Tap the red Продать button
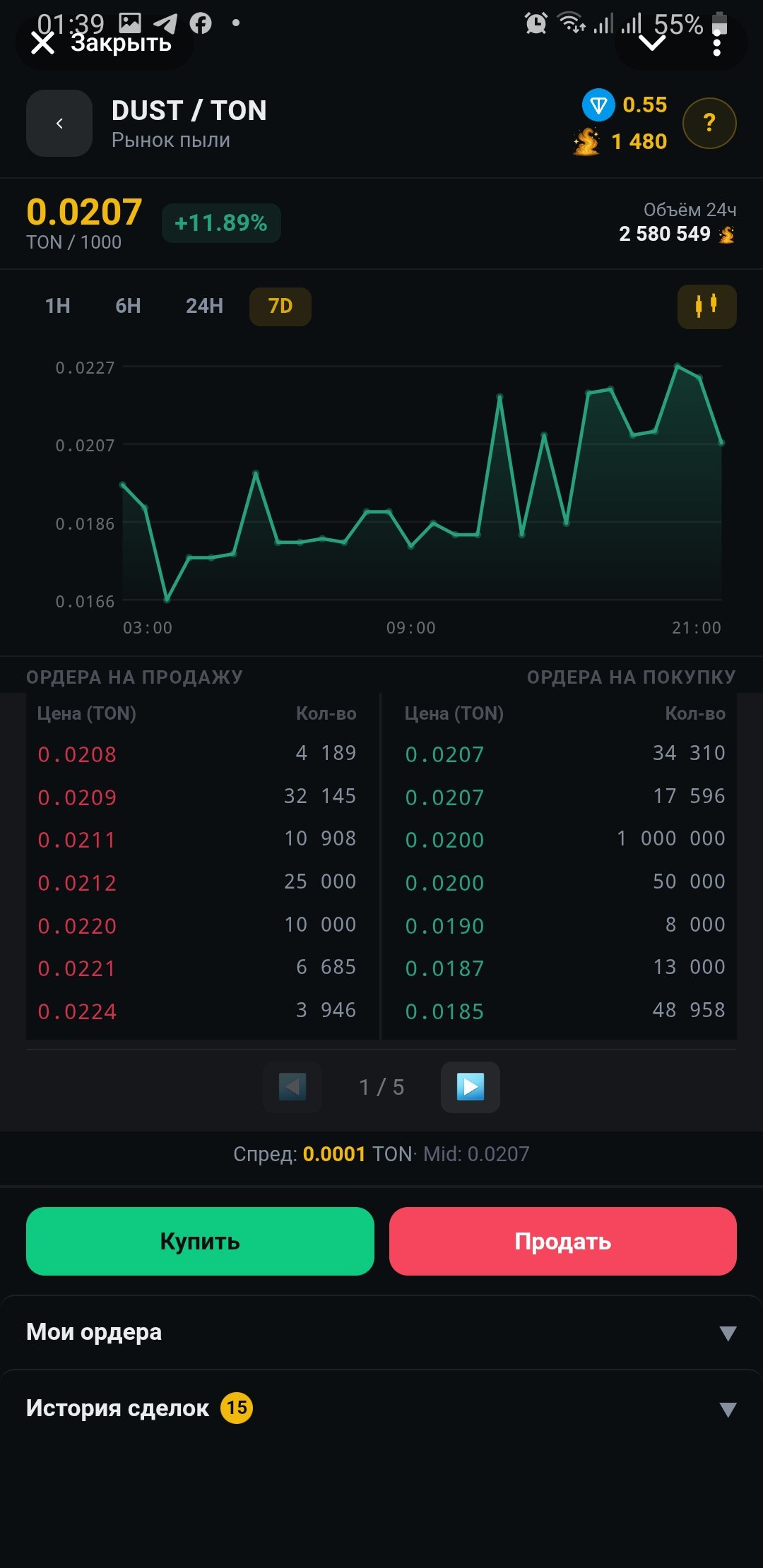Viewport: 763px width, 1568px height. (563, 1241)
